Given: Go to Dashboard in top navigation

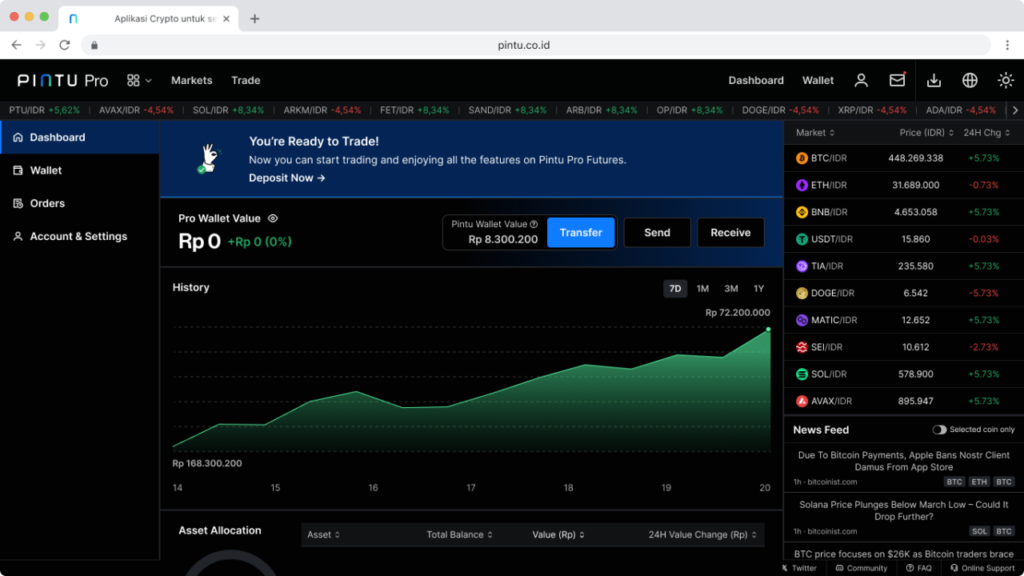Looking at the screenshot, I should tap(756, 80).
